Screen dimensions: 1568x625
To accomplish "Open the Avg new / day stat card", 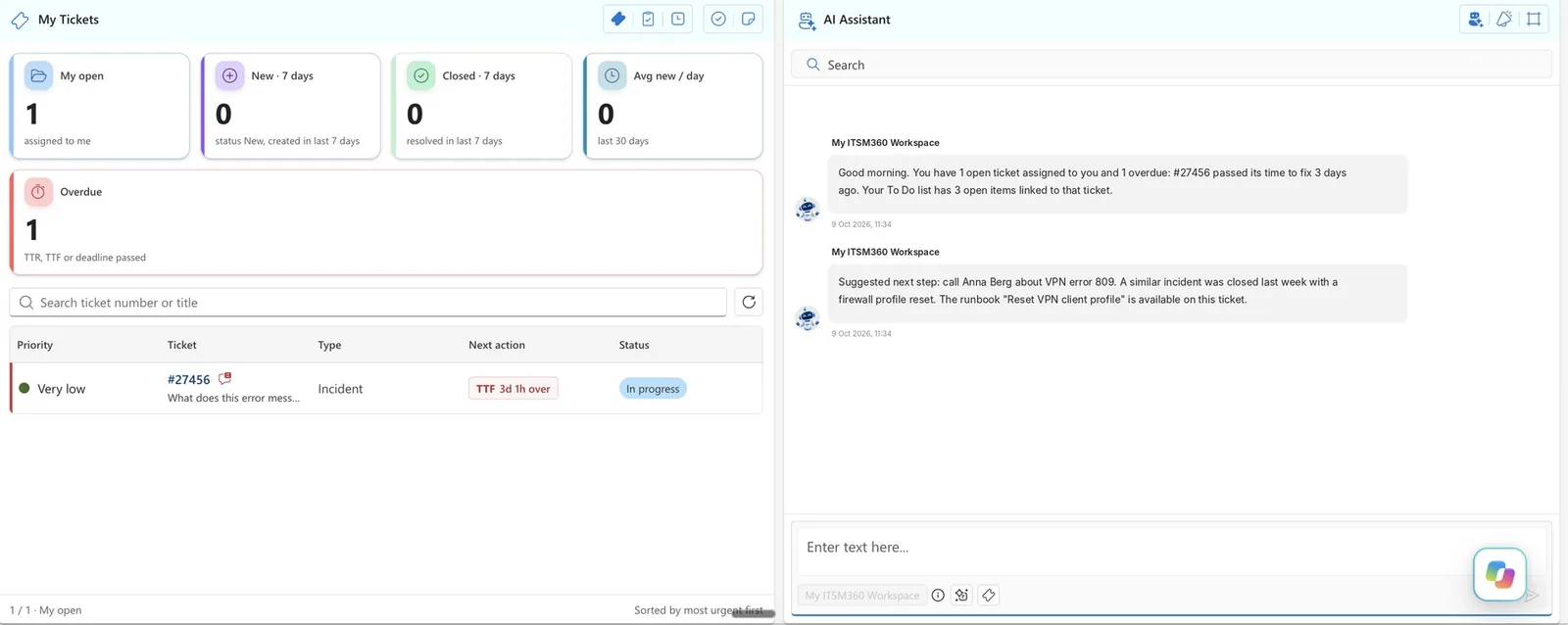I will 672,106.
